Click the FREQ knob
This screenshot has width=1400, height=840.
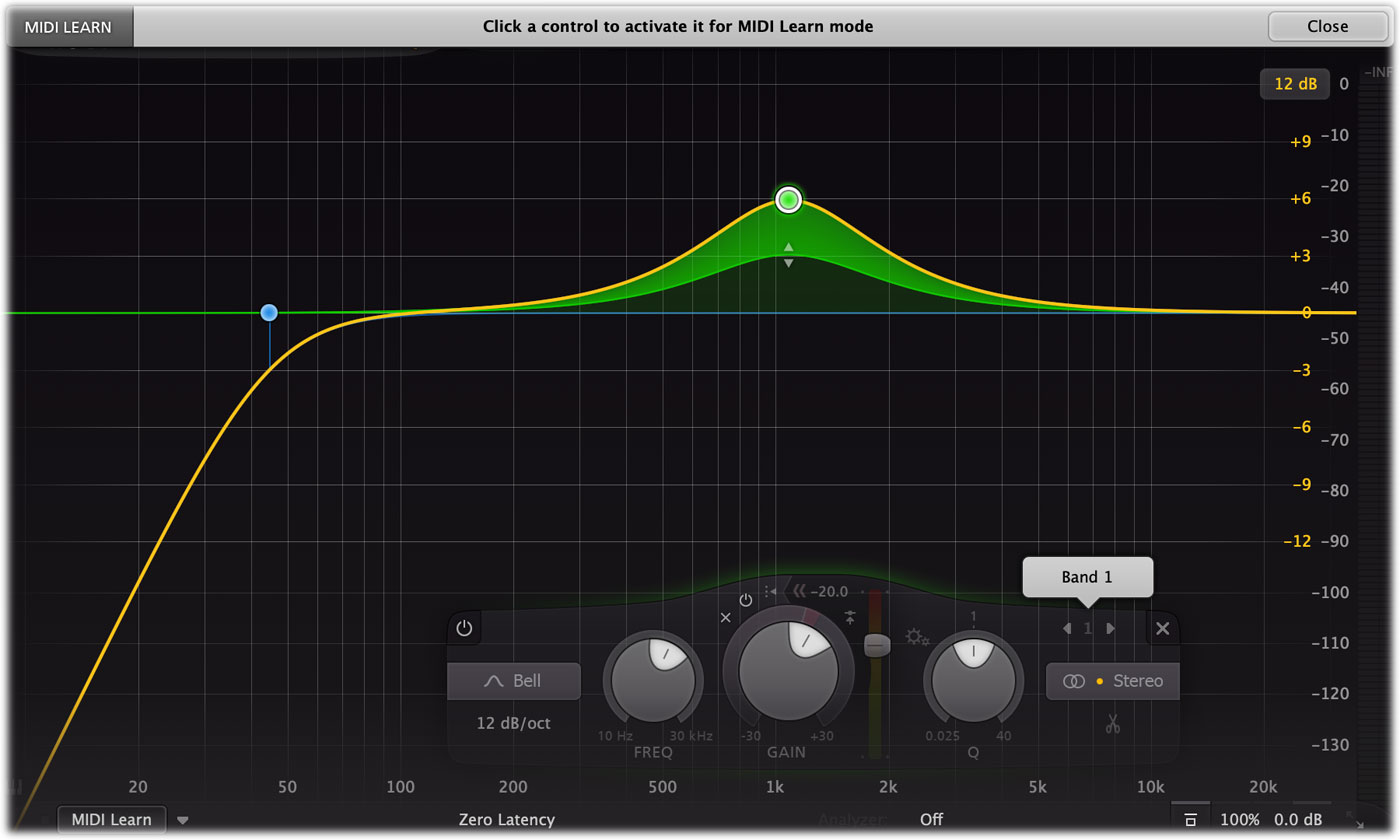(653, 681)
